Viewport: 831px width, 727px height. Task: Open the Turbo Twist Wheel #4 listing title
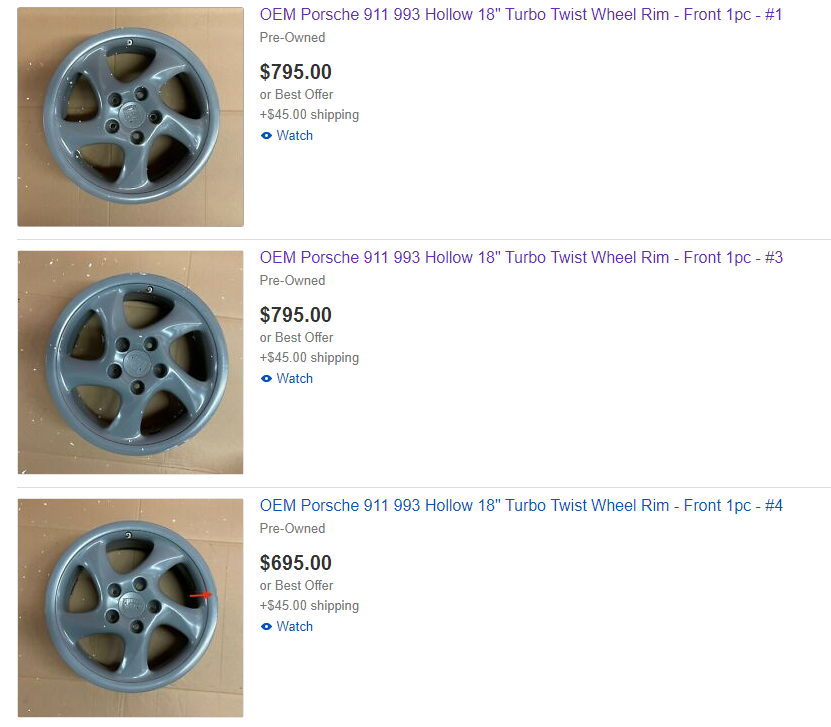click(521, 506)
